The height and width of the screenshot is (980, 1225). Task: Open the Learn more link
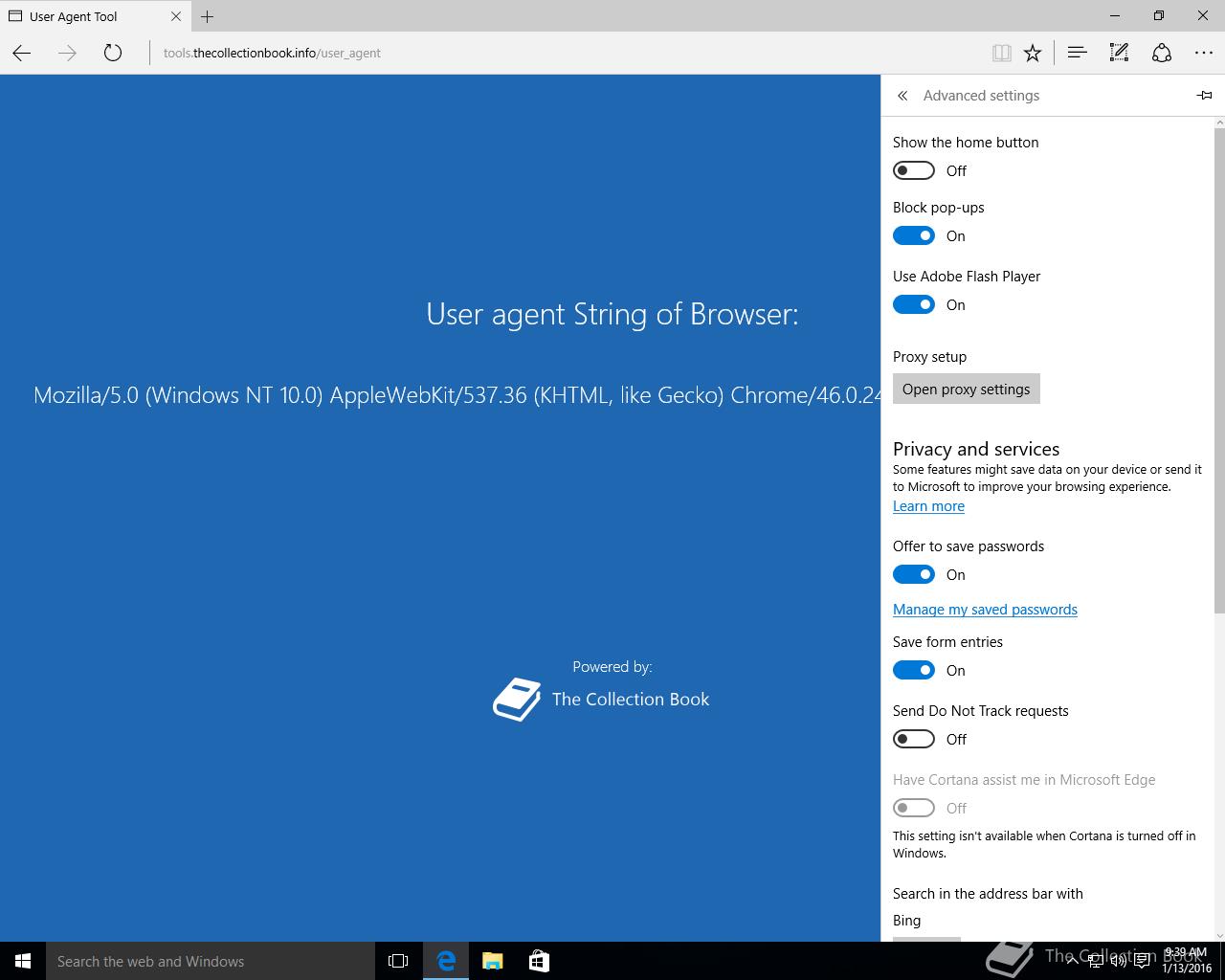[928, 506]
